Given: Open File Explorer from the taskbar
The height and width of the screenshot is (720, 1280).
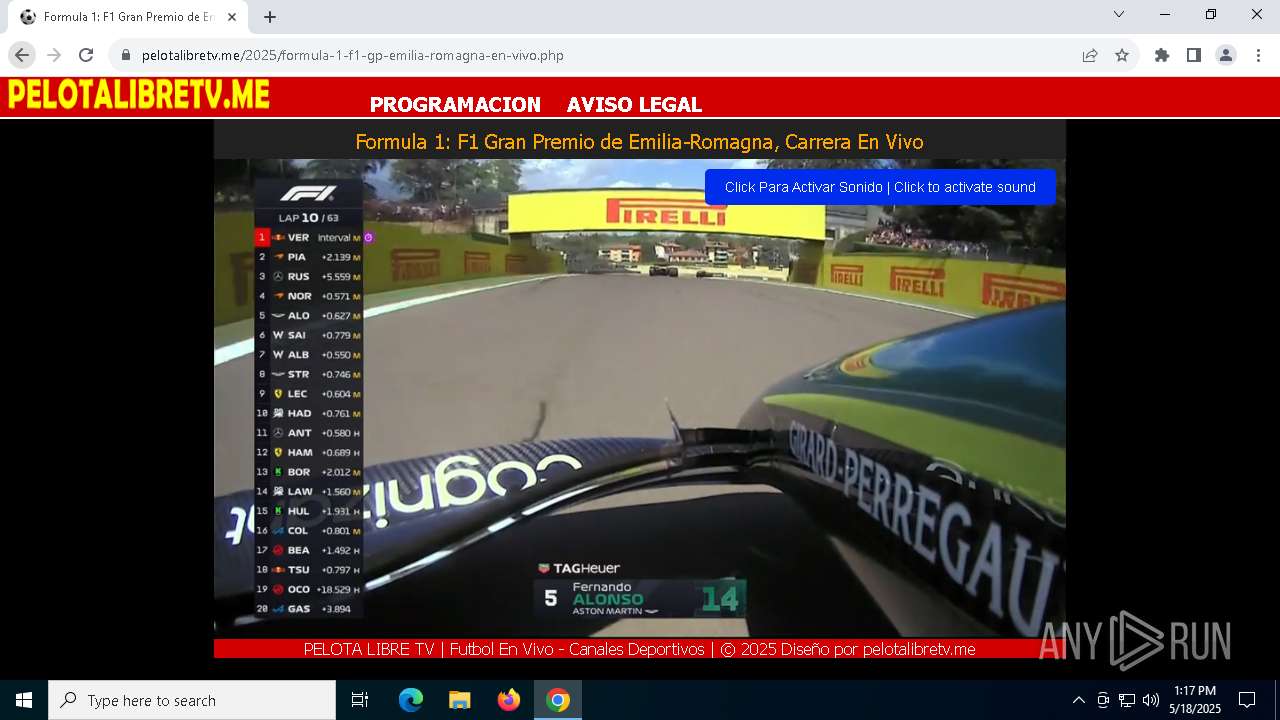Looking at the screenshot, I should pyautogui.click(x=460, y=700).
